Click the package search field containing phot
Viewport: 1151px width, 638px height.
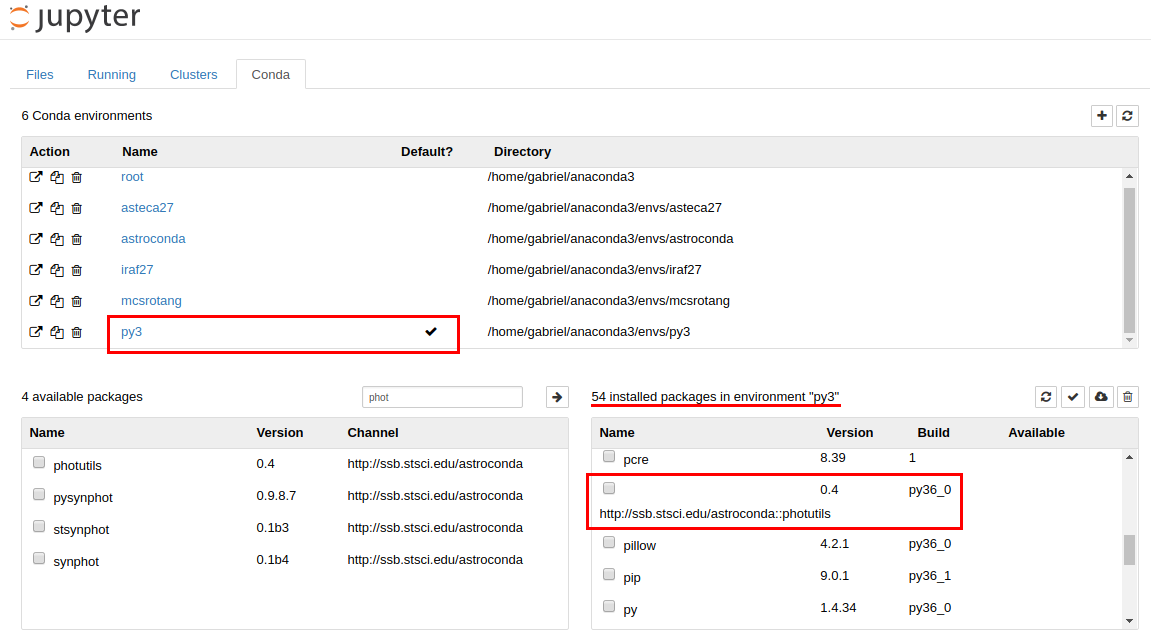tap(443, 397)
